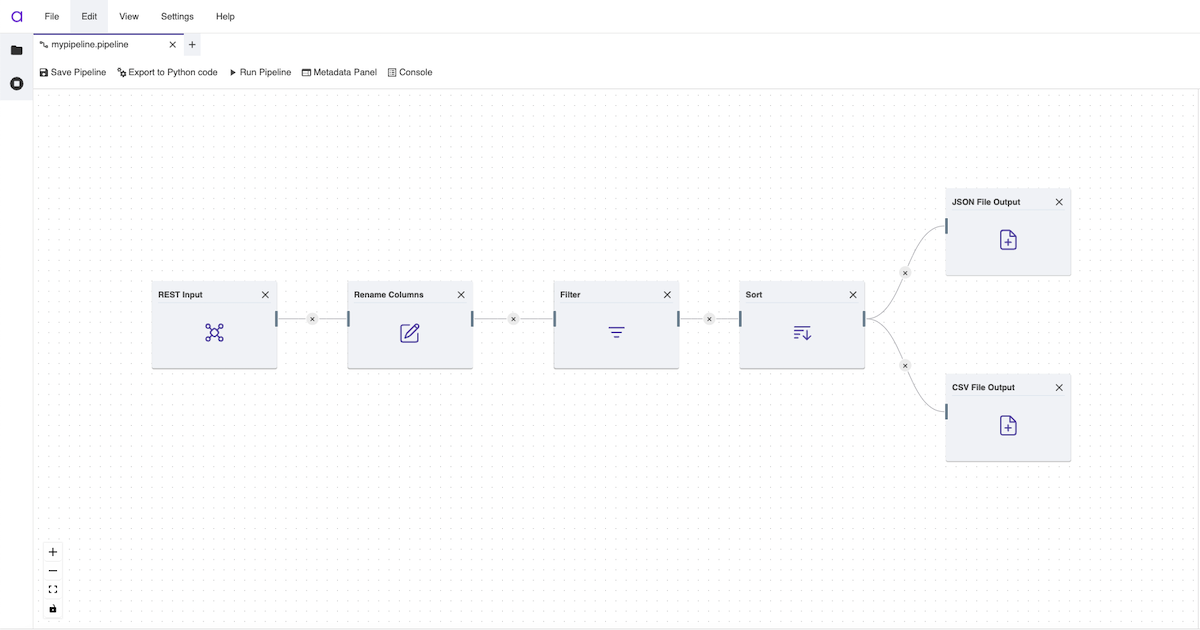Viewport: 1200px width, 630px height.
Task: Click the Rename Columns output port handle
Action: (473, 319)
